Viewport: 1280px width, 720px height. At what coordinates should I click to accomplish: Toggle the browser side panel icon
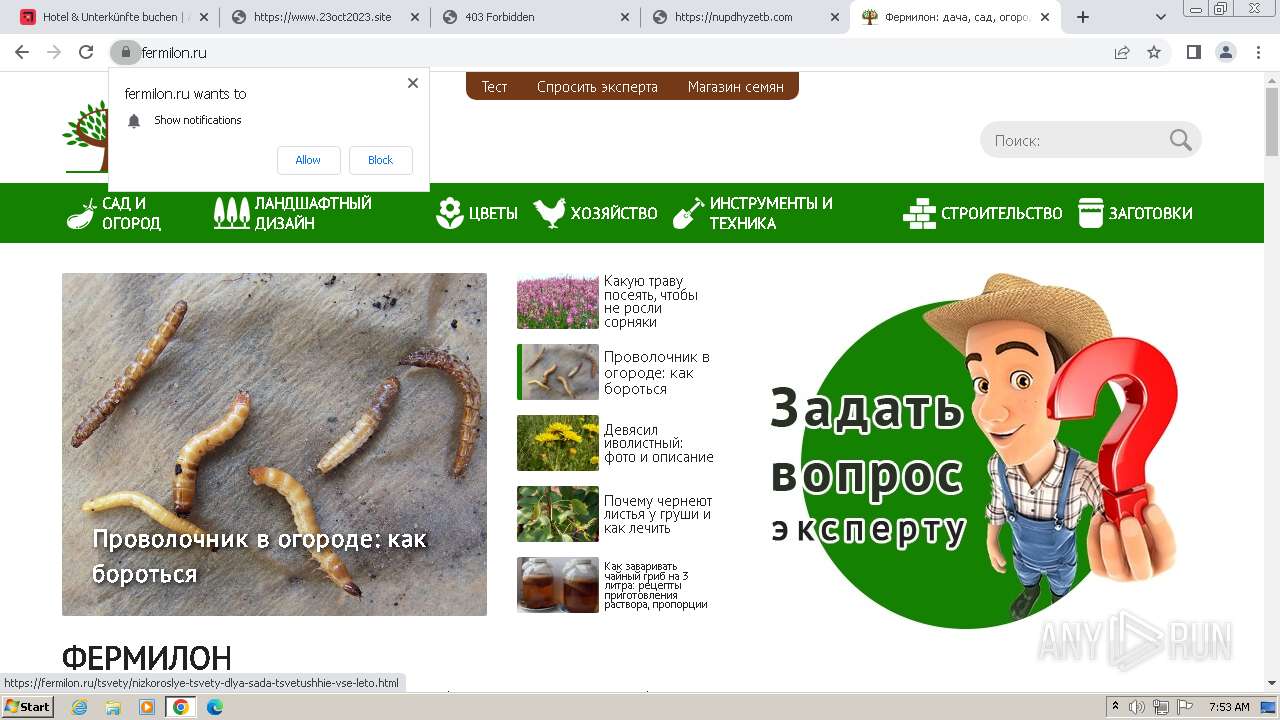tap(1193, 52)
